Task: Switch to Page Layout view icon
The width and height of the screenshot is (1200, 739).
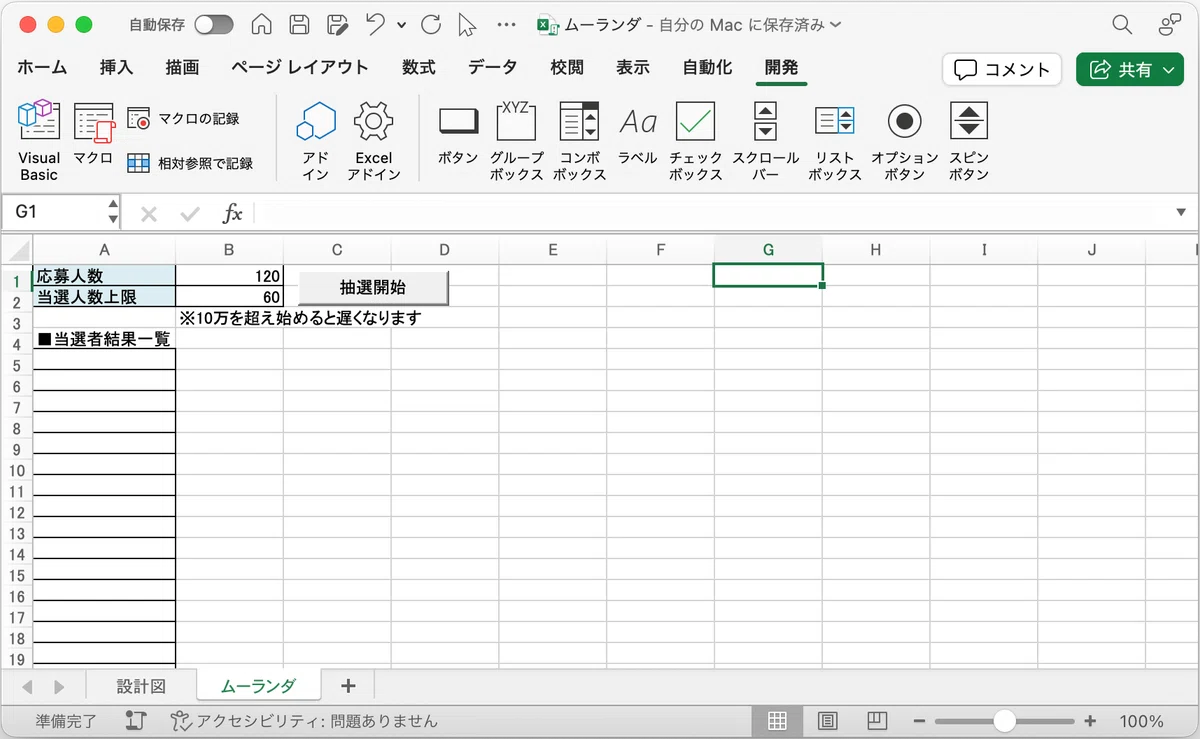Action: tap(828, 721)
